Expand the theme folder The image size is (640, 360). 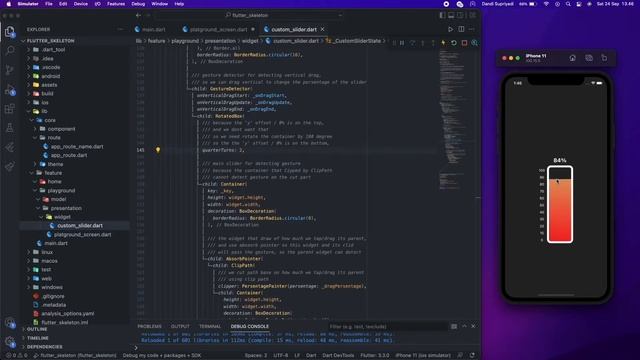(55, 164)
